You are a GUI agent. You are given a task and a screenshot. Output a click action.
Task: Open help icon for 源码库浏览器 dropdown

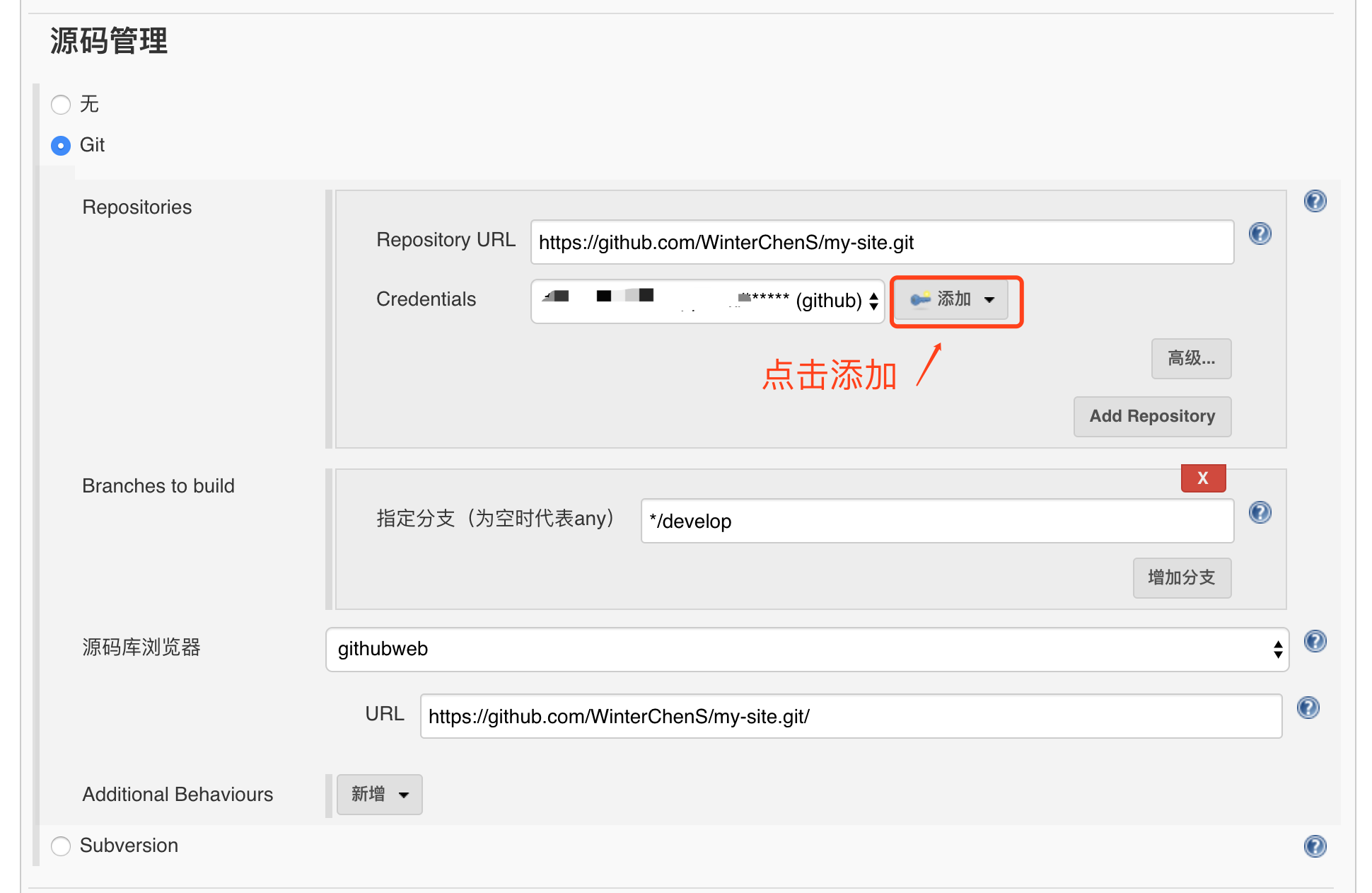coord(1315,642)
